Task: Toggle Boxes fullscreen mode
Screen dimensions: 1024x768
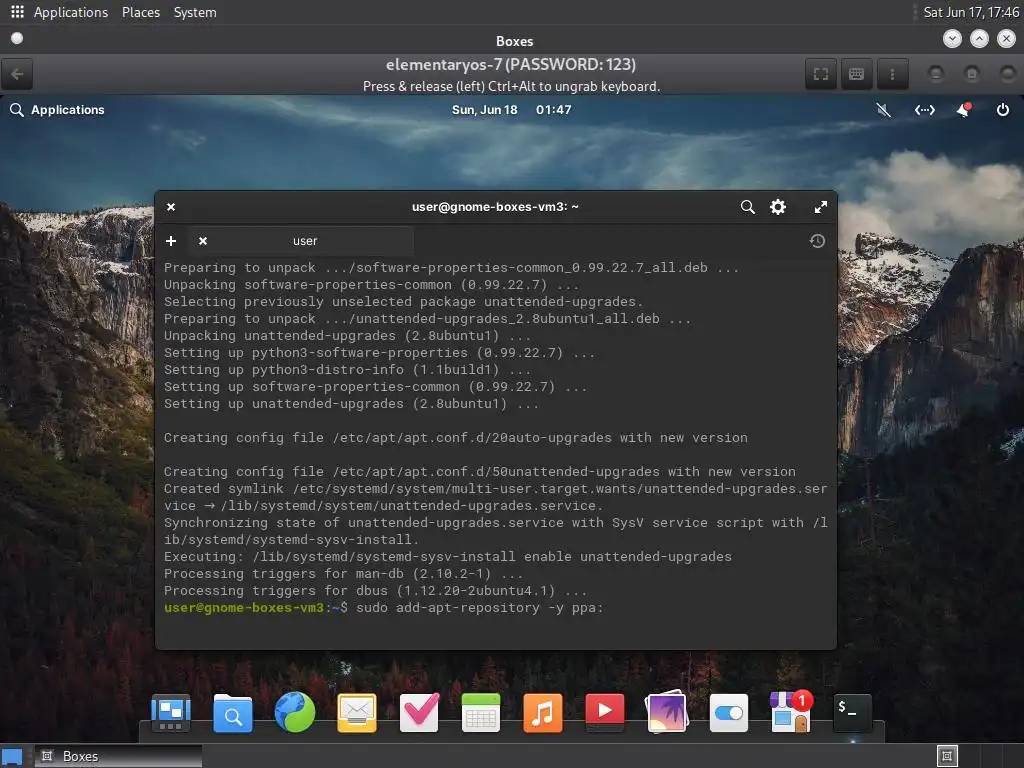Action: [x=821, y=74]
